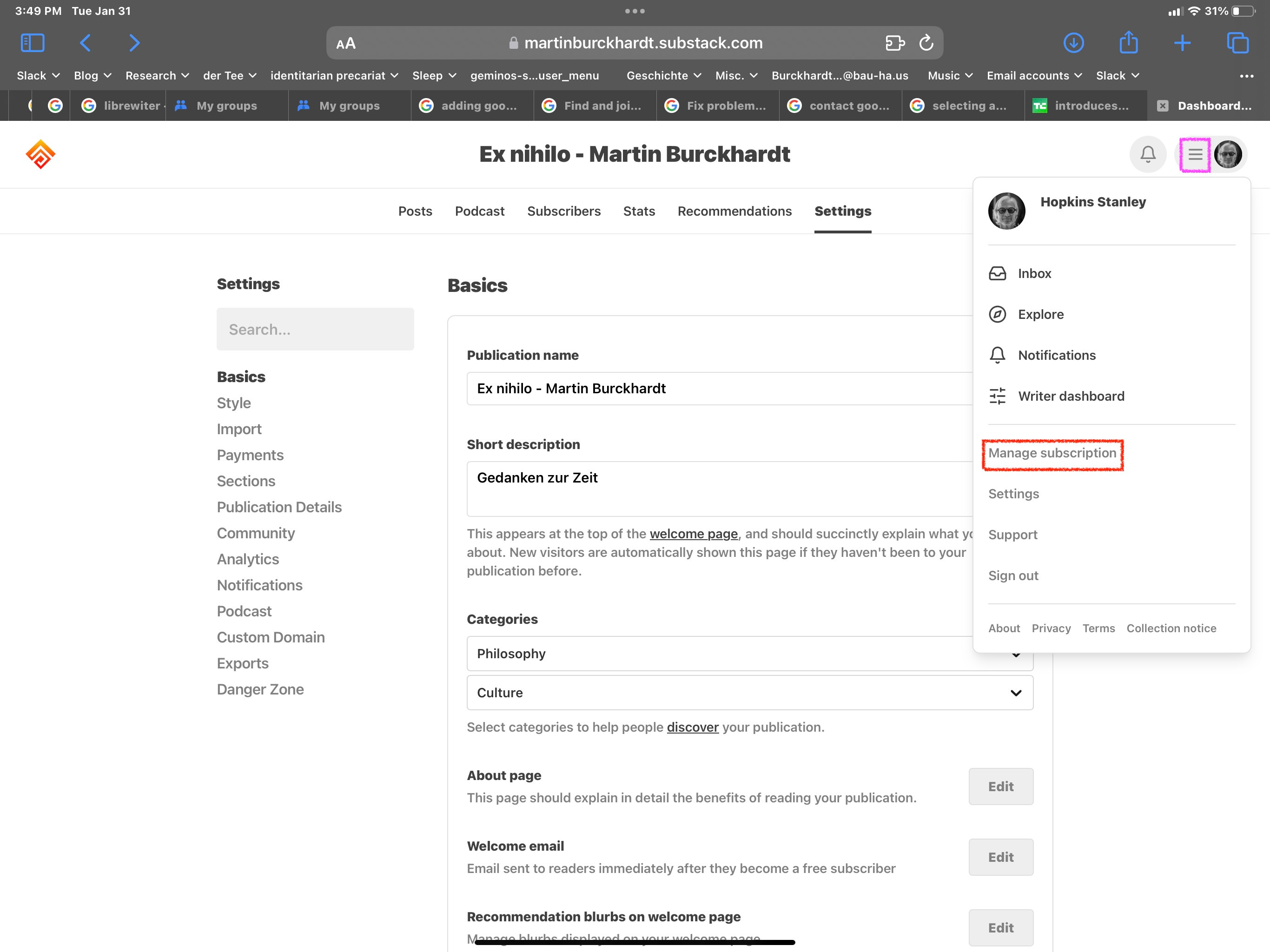Image resolution: width=1270 pixels, height=952 pixels.
Task: Close the Dashboard tab with its X
Action: click(1162, 106)
